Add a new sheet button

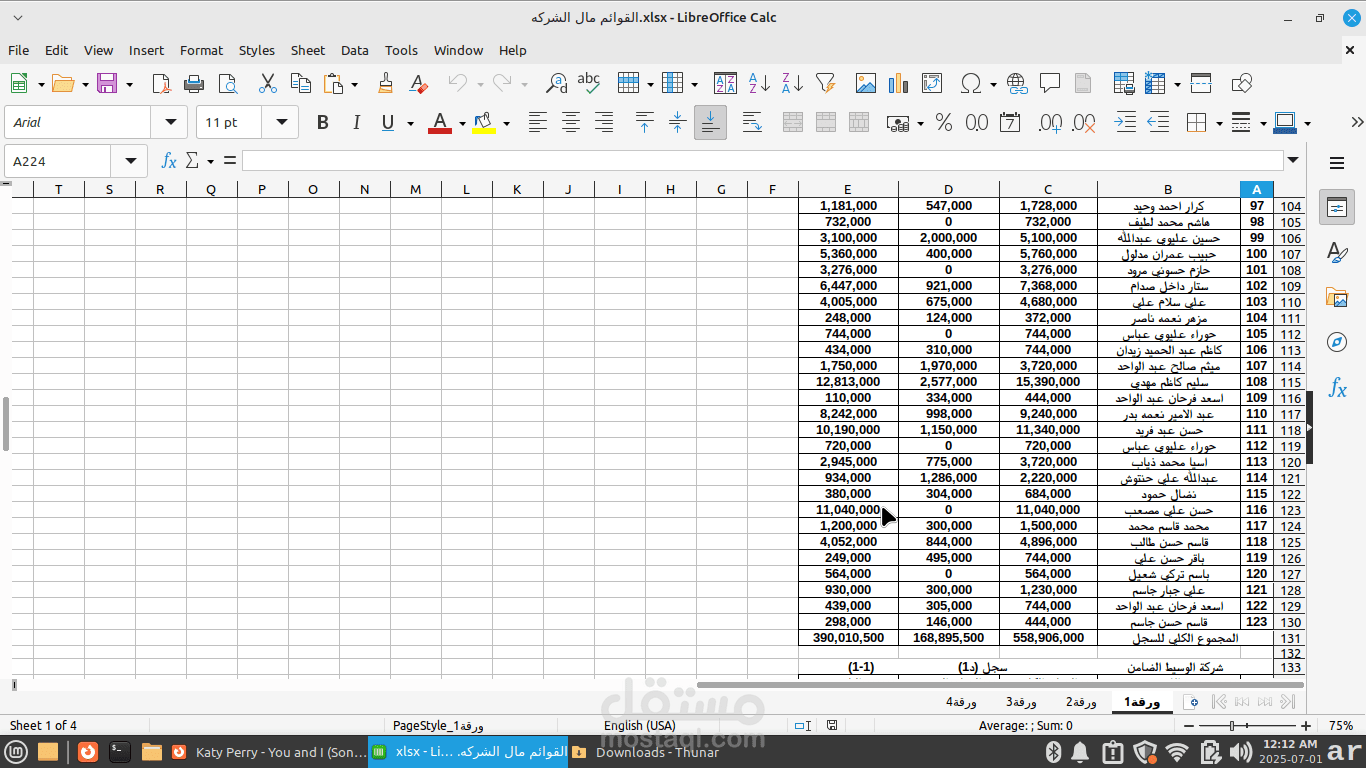pos(1190,702)
